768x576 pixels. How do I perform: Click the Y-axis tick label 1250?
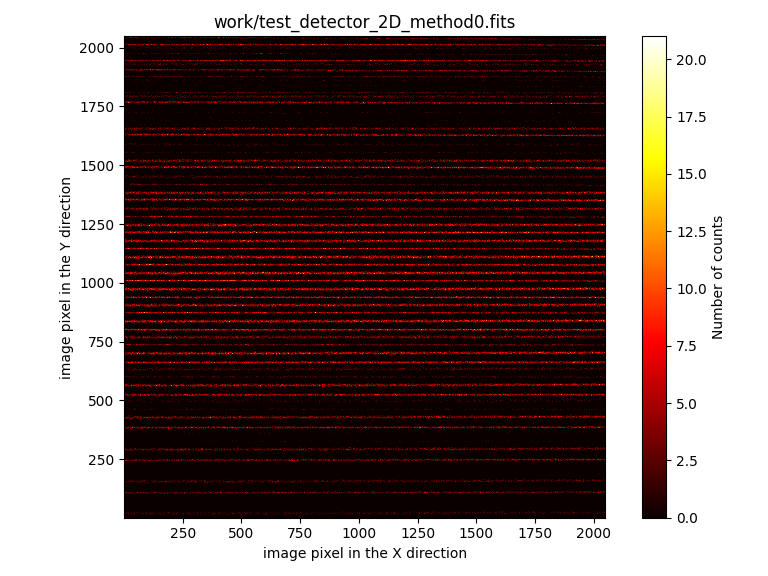(99, 225)
